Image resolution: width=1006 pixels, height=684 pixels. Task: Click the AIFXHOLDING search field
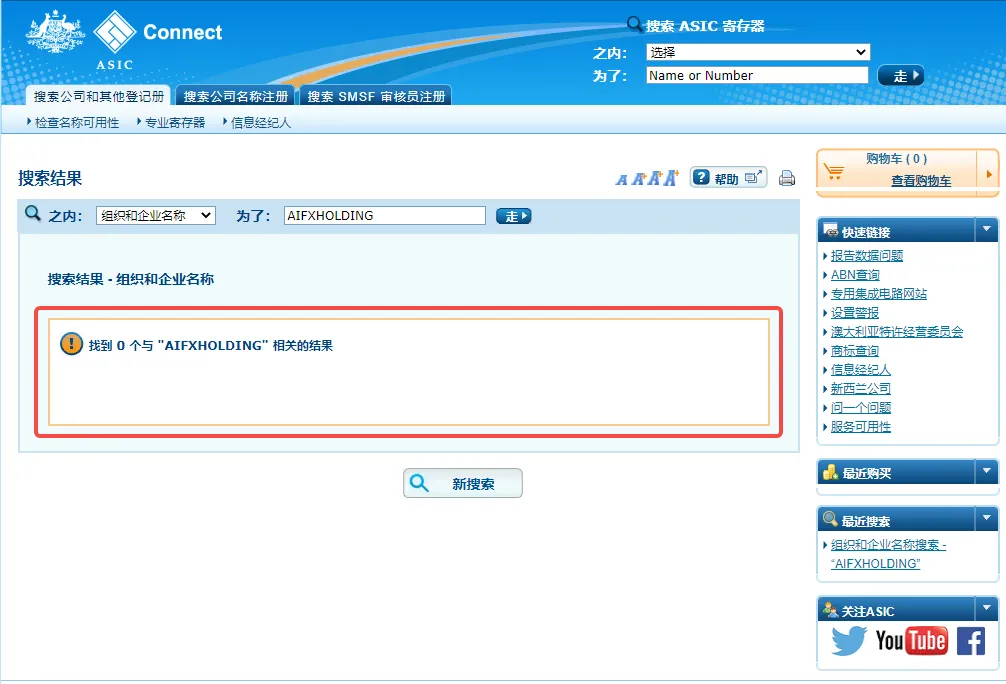pos(384,216)
